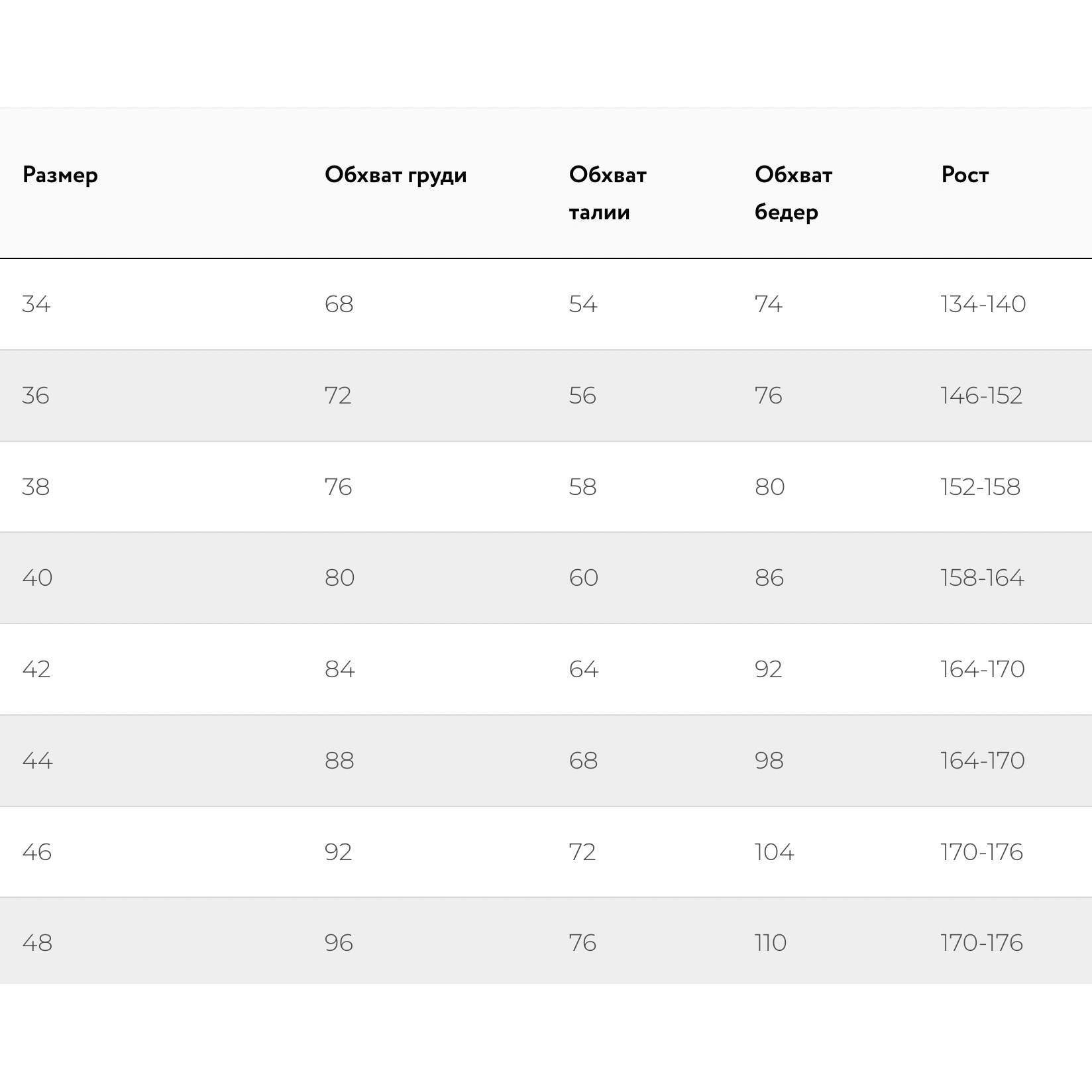Select the 'Обхват талии' column header
The width and height of the screenshot is (1092, 1092).
point(607,193)
